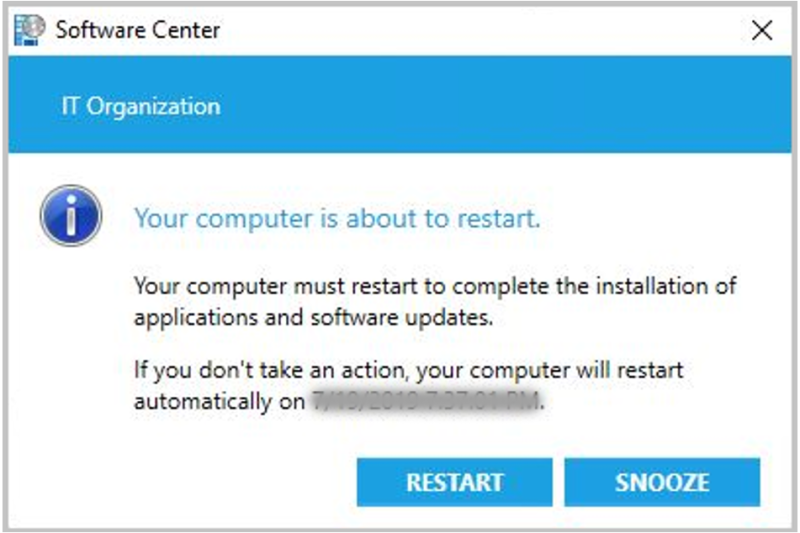This screenshot has width=800, height=533.
Task: Click the blue information icon
Action: (x=70, y=216)
